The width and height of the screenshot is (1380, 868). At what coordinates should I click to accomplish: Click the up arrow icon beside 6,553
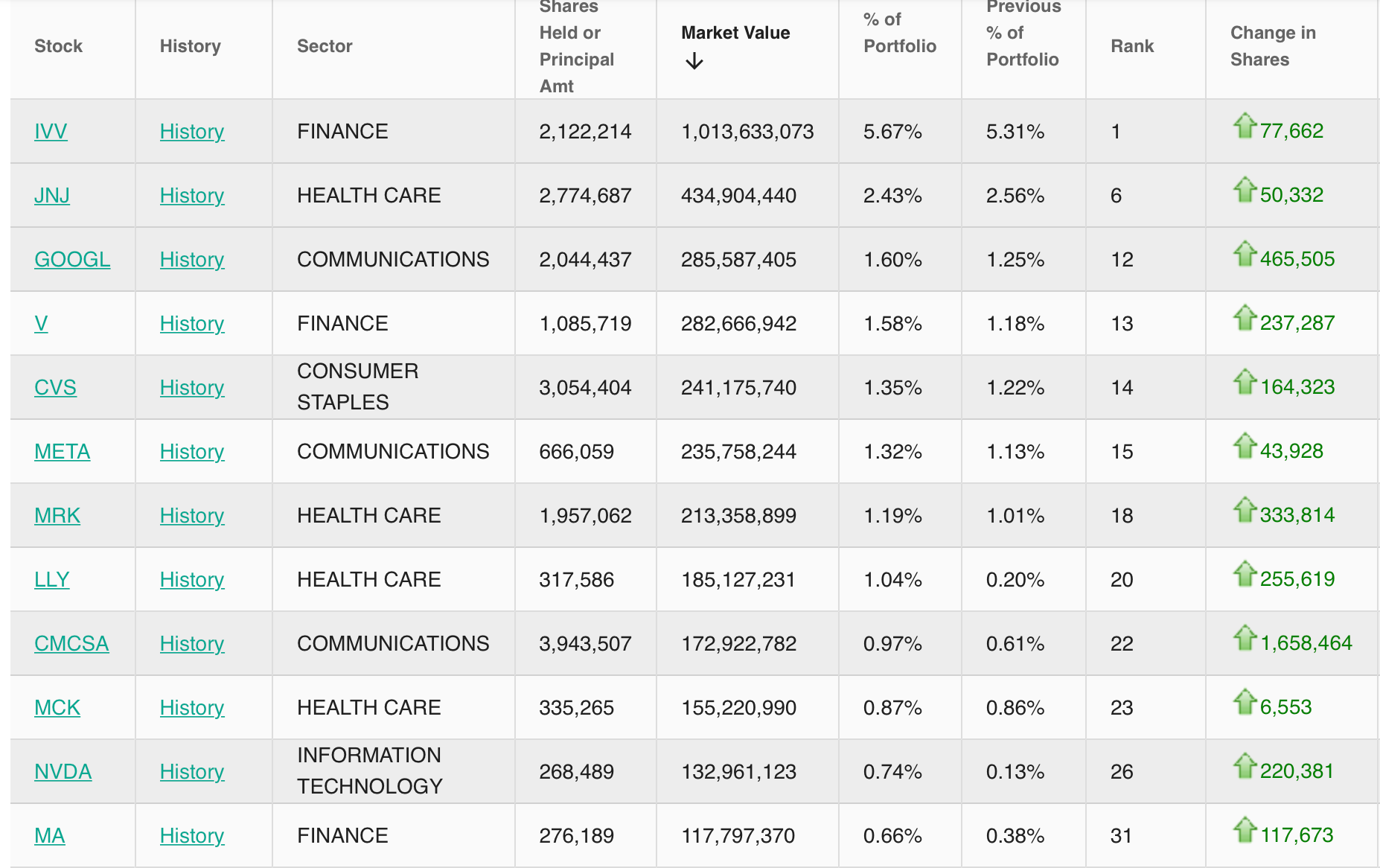coord(1245,702)
